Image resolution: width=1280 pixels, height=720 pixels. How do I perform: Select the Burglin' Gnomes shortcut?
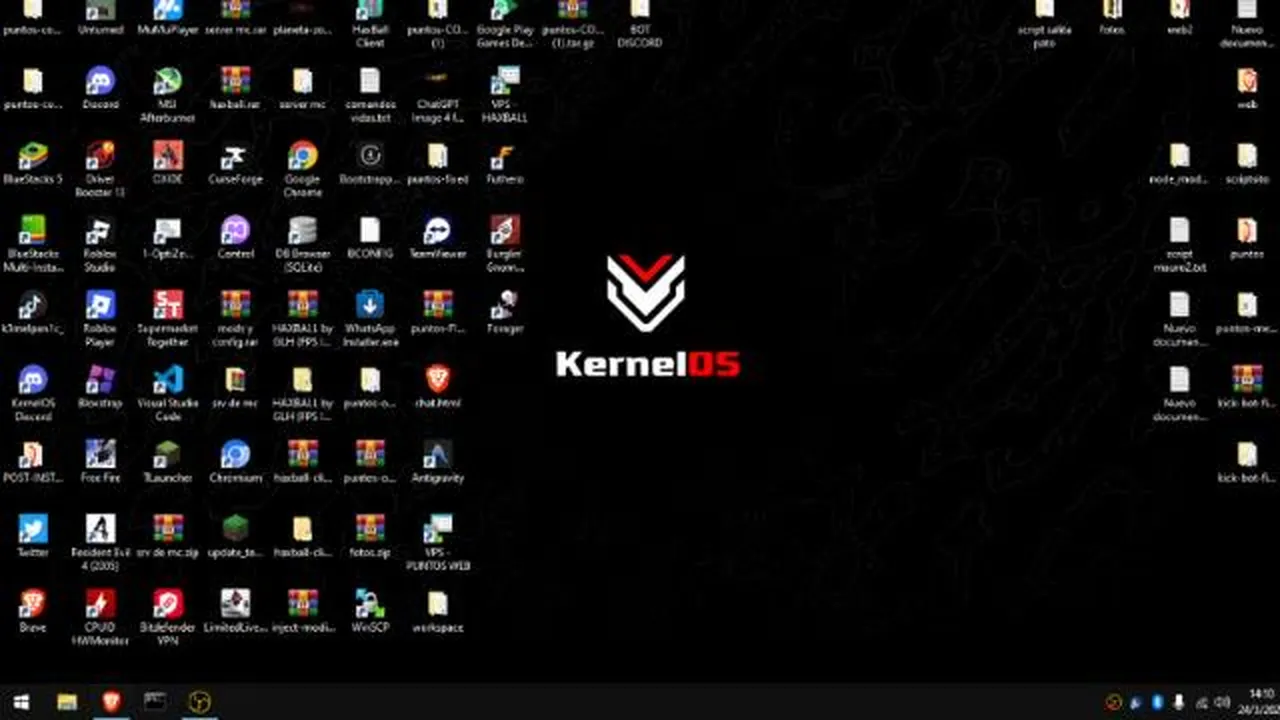pyautogui.click(x=505, y=244)
